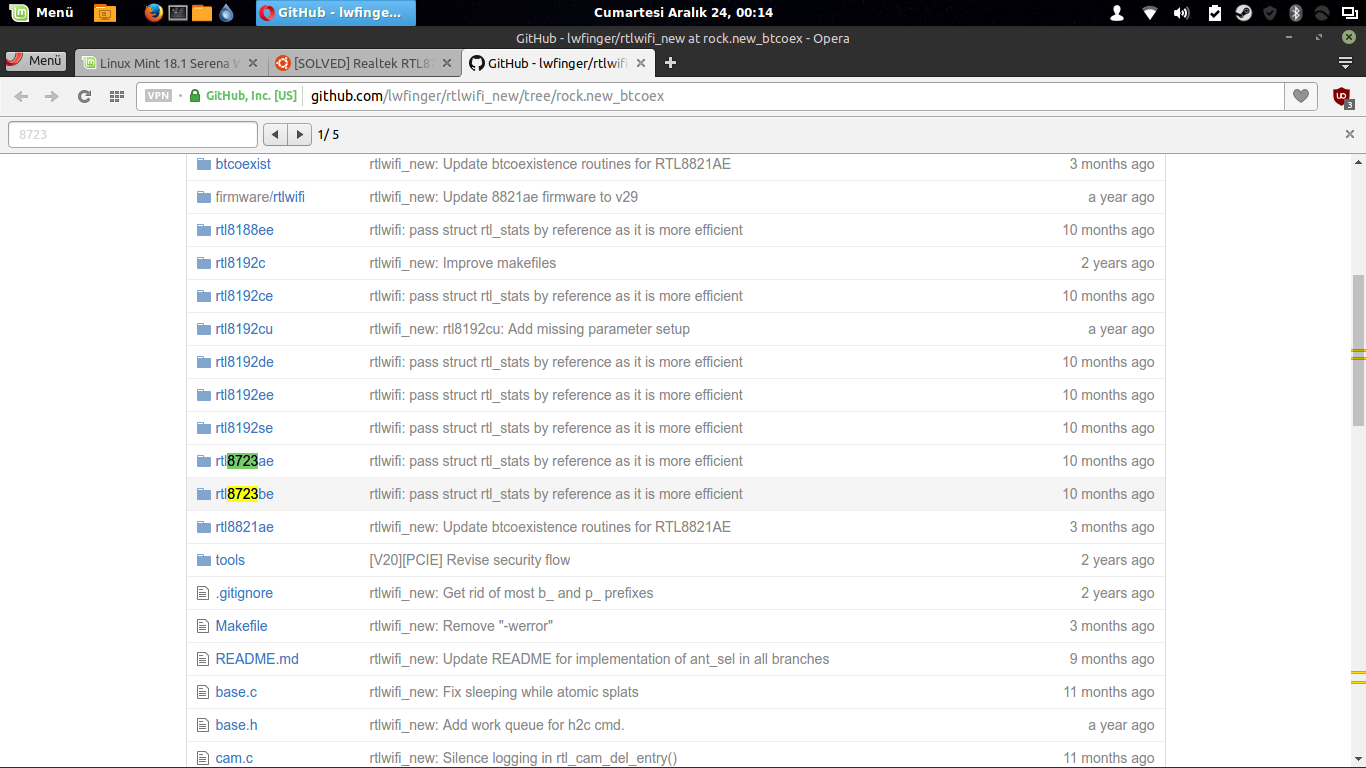This screenshot has width=1366, height=768.
Task: Open commit 'Remove "-werror"'
Action: 461,626
